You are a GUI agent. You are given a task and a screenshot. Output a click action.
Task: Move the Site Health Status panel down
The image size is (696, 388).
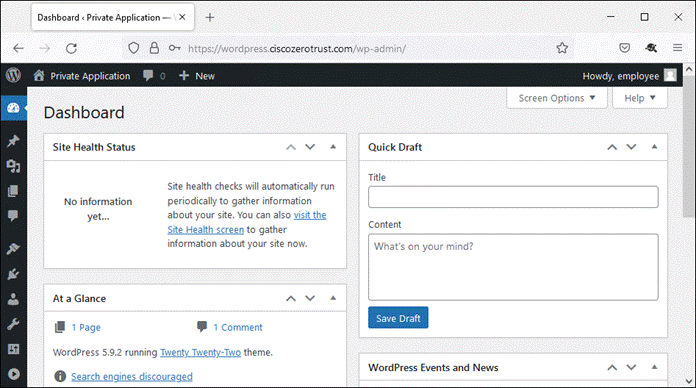(310, 147)
